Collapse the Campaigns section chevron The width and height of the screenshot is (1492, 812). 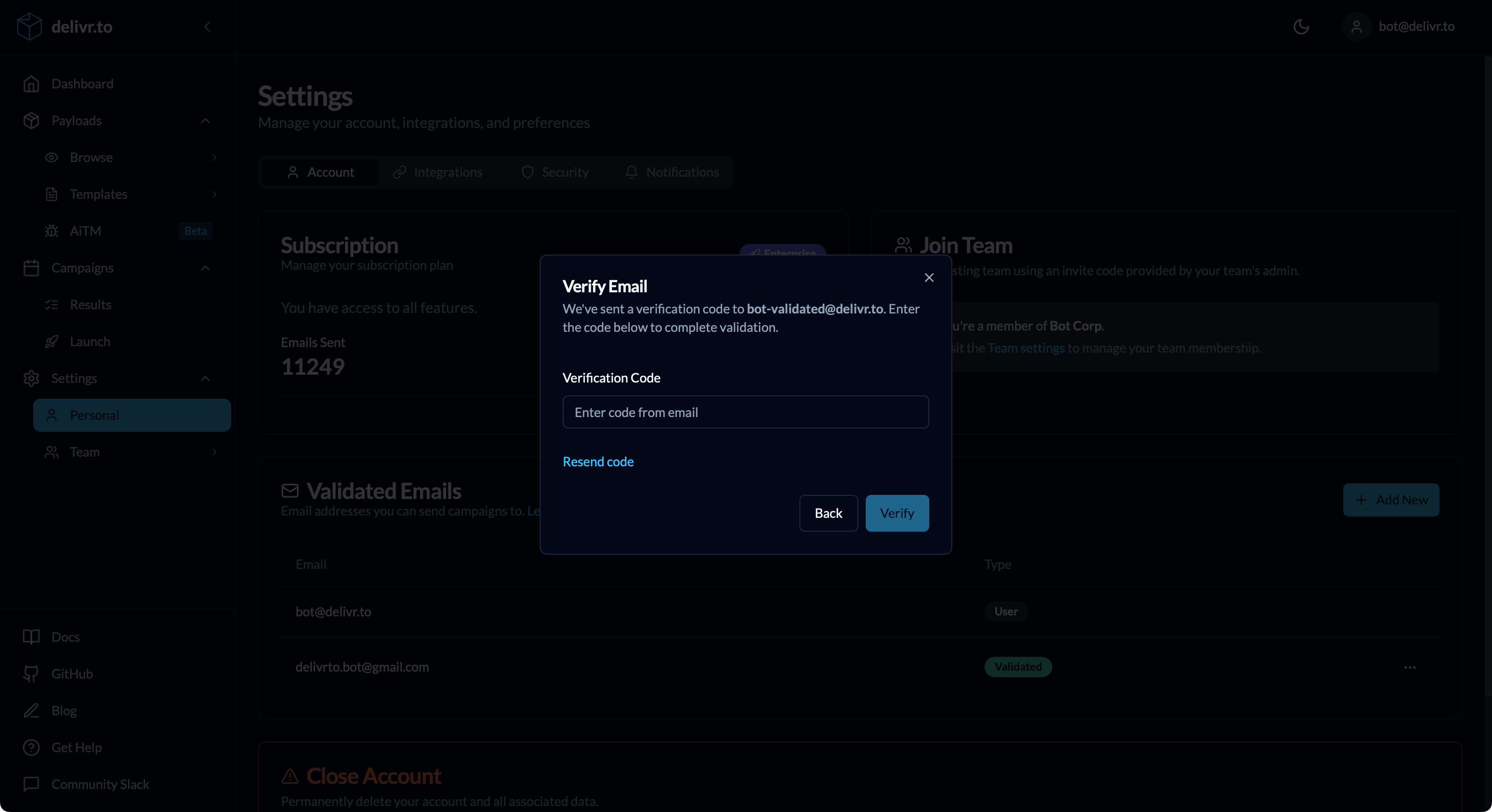click(205, 268)
